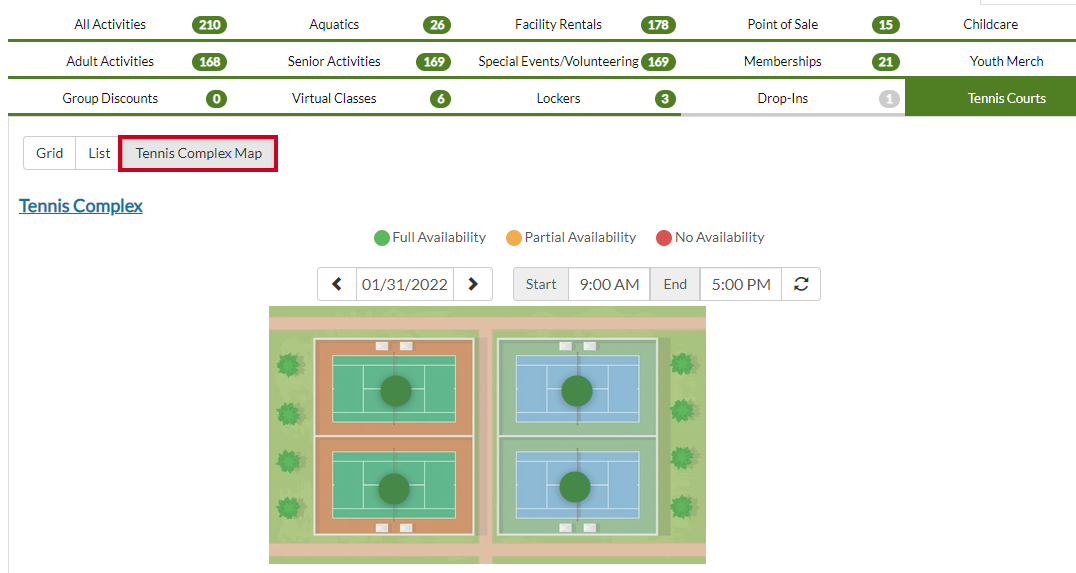Select the lower green court's availability dot

[394, 489]
